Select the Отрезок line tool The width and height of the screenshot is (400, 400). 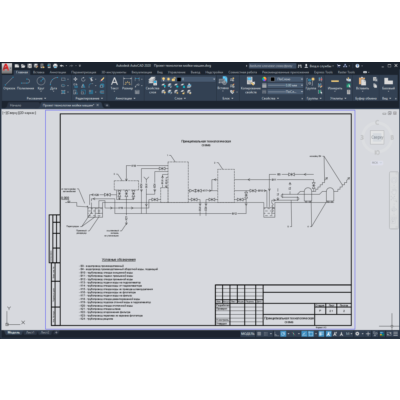[x=9, y=83]
